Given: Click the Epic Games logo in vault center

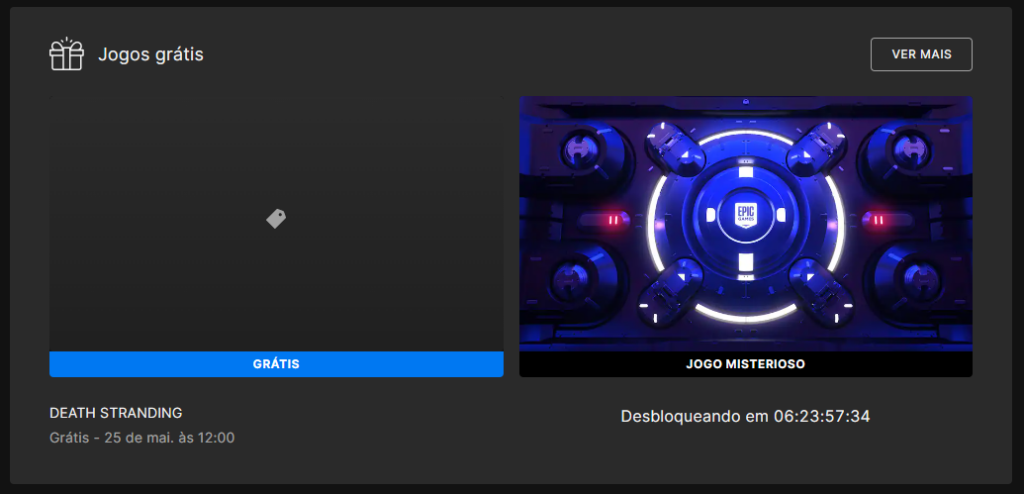Looking at the screenshot, I should coord(745,218).
